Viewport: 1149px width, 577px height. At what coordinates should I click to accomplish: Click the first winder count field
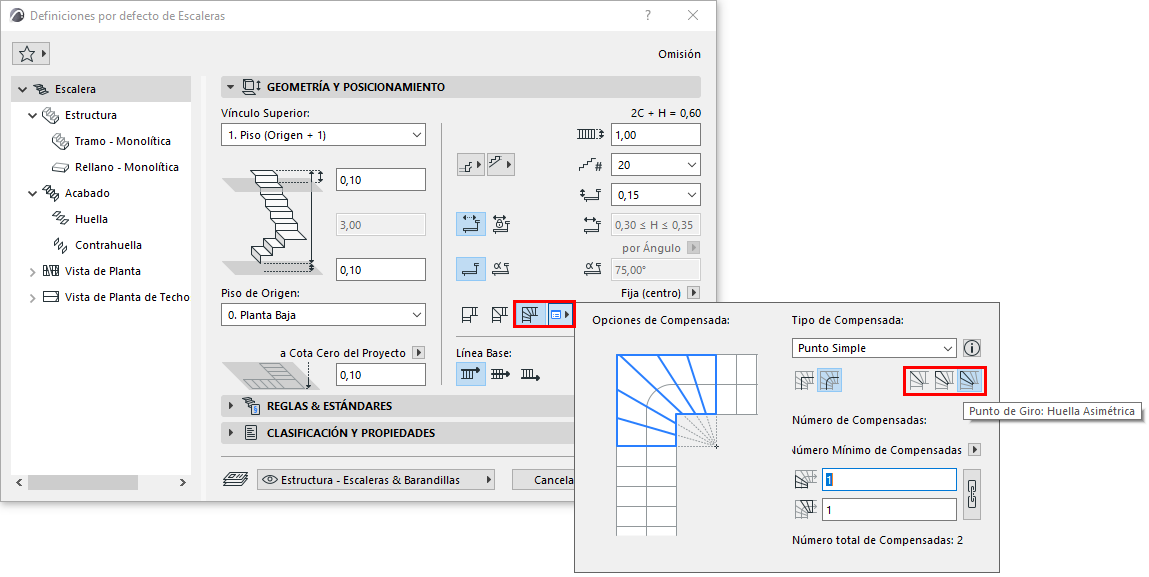(889, 479)
